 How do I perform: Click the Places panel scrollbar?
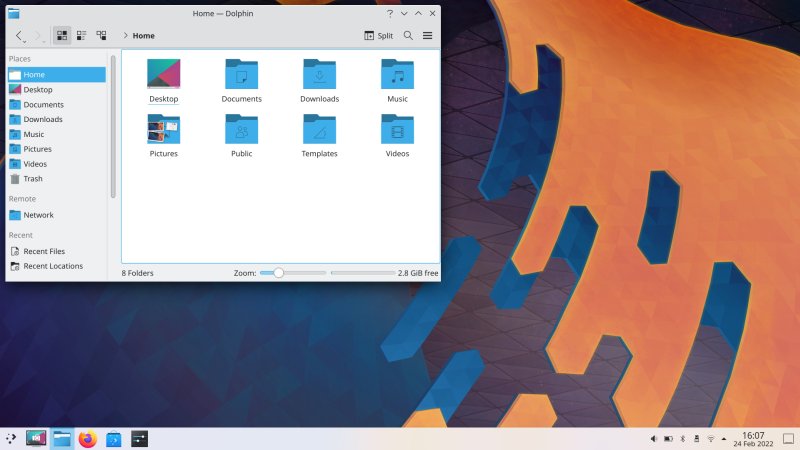tap(113, 125)
